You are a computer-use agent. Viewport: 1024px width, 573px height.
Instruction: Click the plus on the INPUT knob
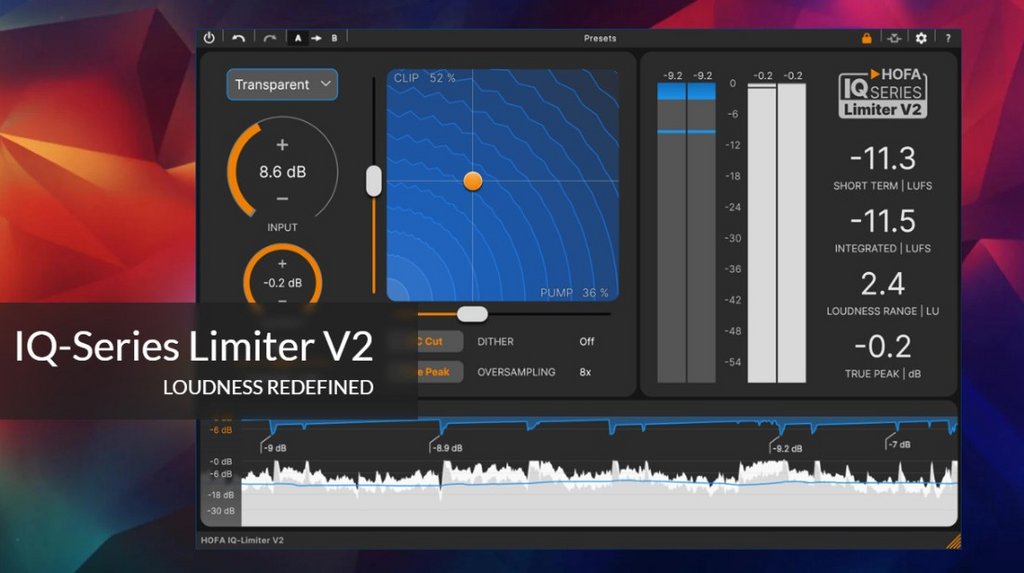[282, 144]
